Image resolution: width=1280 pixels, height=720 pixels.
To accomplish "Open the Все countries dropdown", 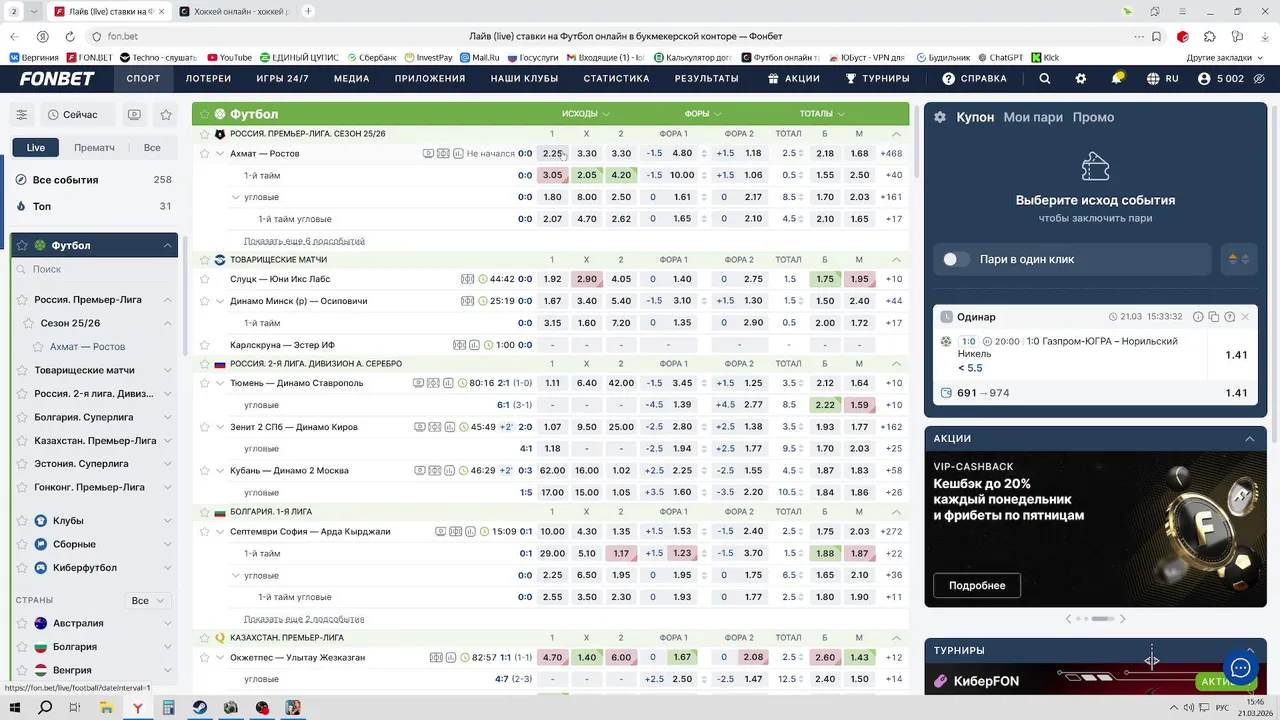I will (149, 601).
